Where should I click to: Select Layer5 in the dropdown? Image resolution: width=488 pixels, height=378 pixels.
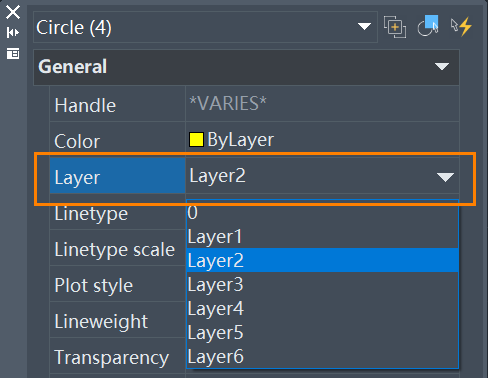[322, 332]
